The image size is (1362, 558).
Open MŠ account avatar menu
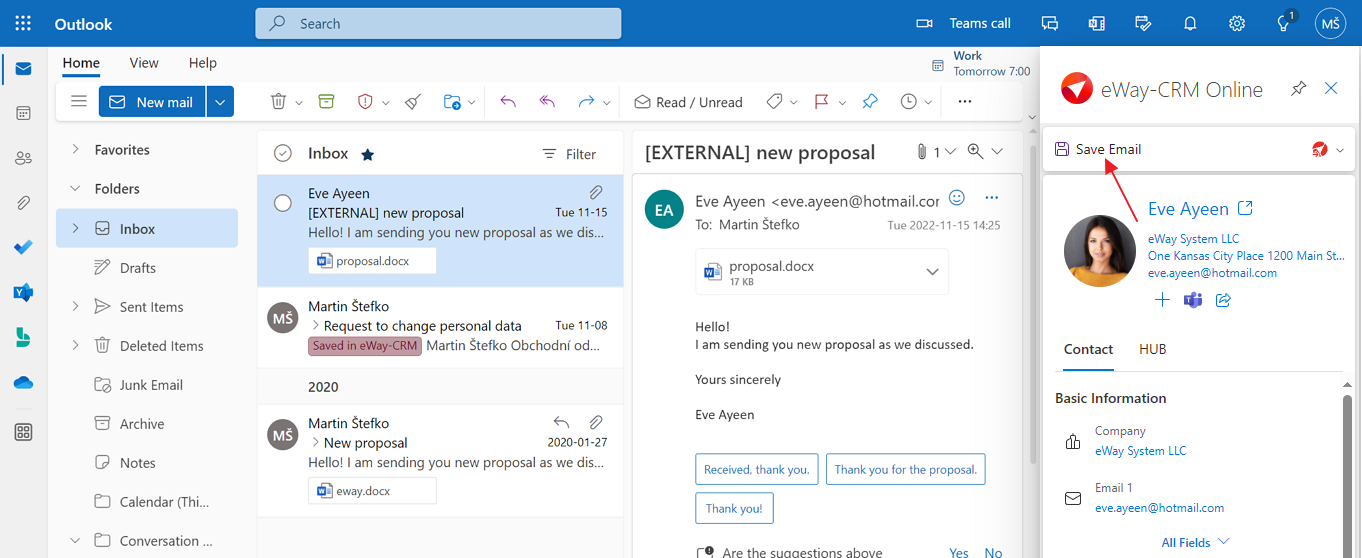pyautogui.click(x=1330, y=23)
